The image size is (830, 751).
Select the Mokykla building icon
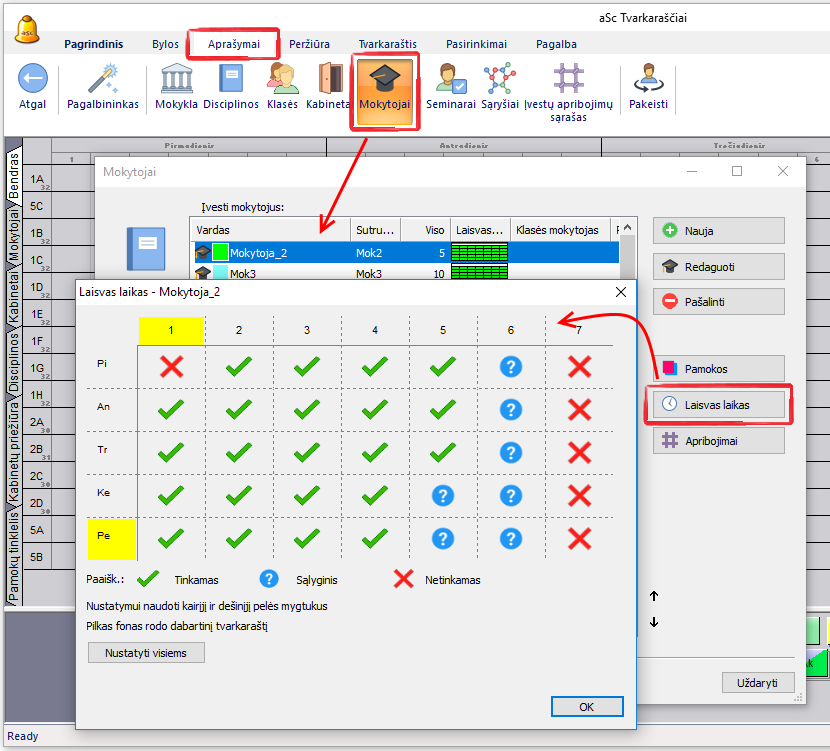point(176,80)
